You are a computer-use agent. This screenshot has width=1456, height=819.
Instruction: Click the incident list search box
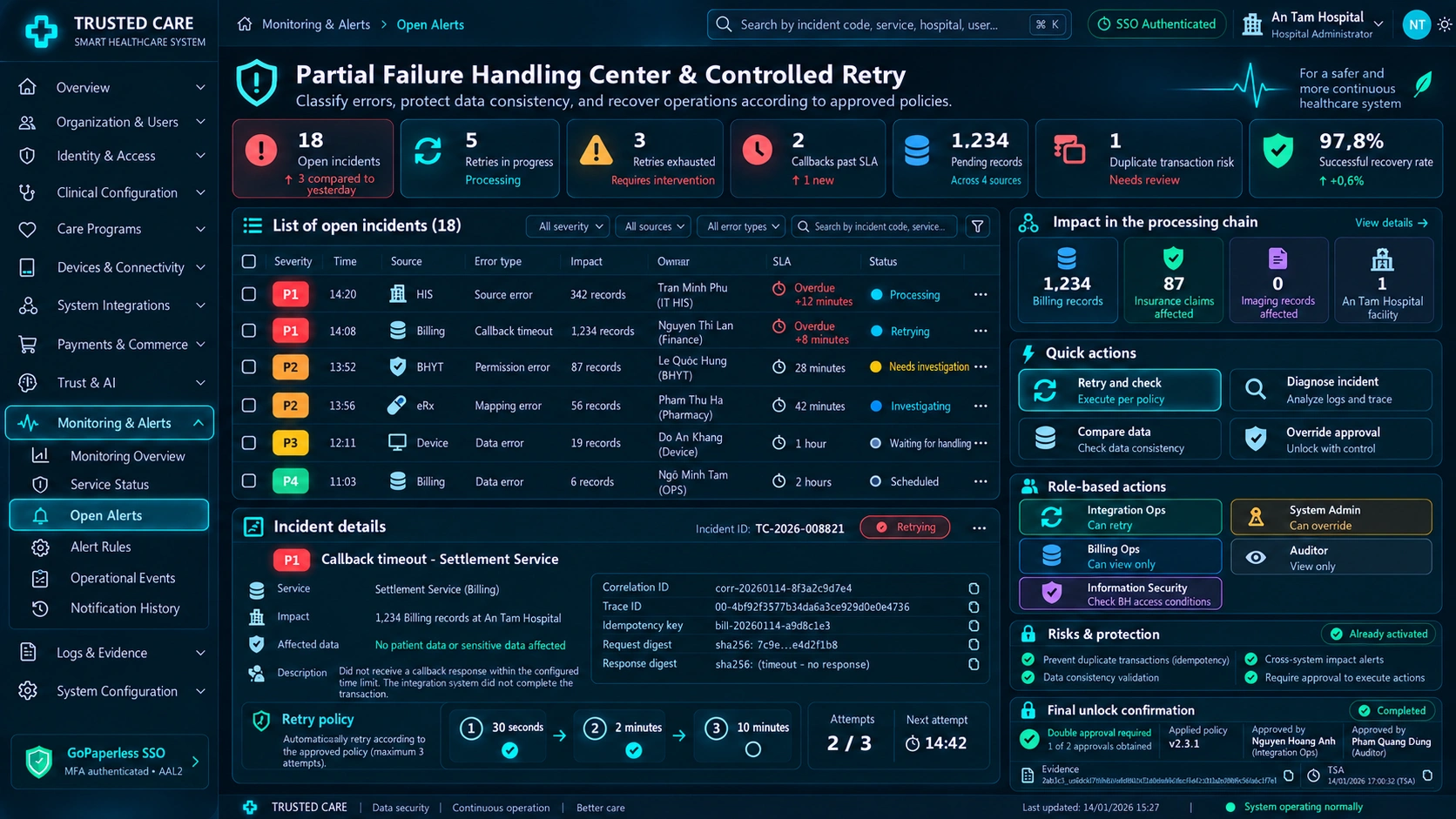click(874, 226)
